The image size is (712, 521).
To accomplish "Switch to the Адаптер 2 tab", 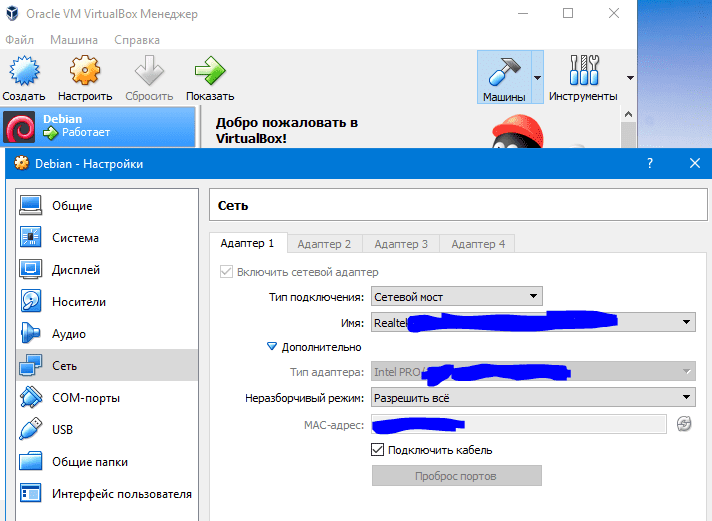I will [x=324, y=243].
